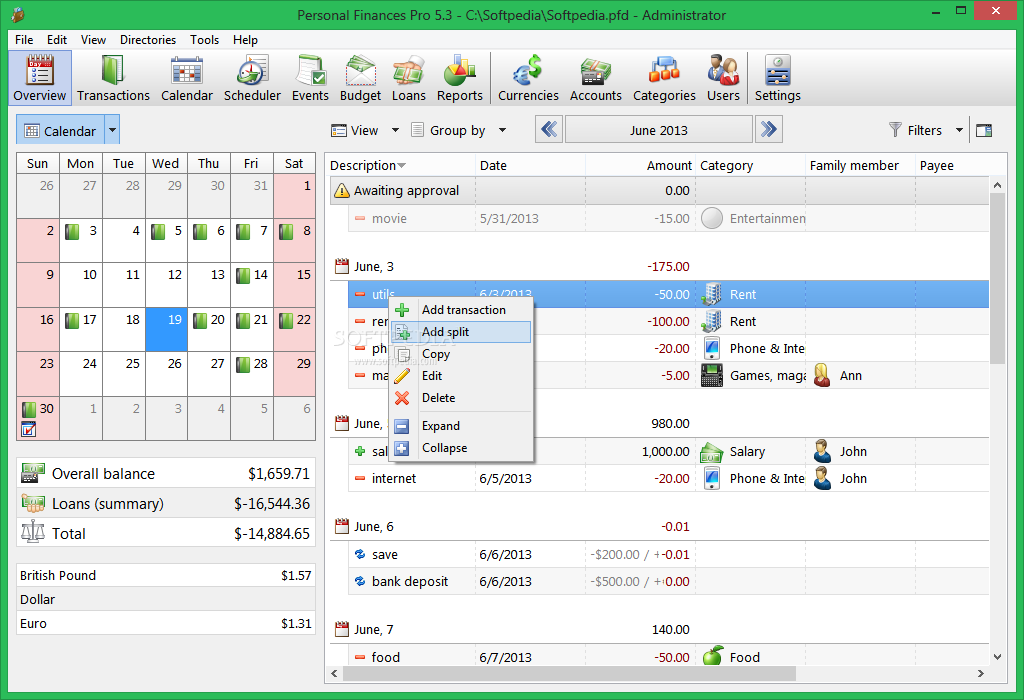
Task: Collapse the June, 6 group
Action: tap(342, 526)
